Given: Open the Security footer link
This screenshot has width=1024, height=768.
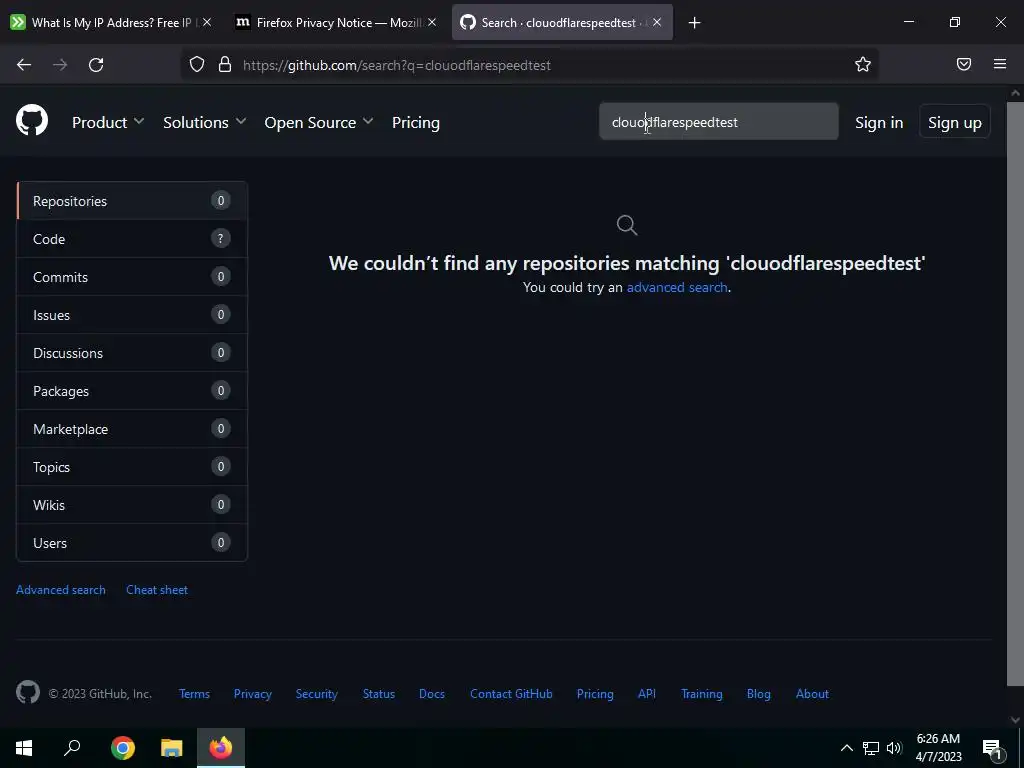Looking at the screenshot, I should (x=316, y=694).
